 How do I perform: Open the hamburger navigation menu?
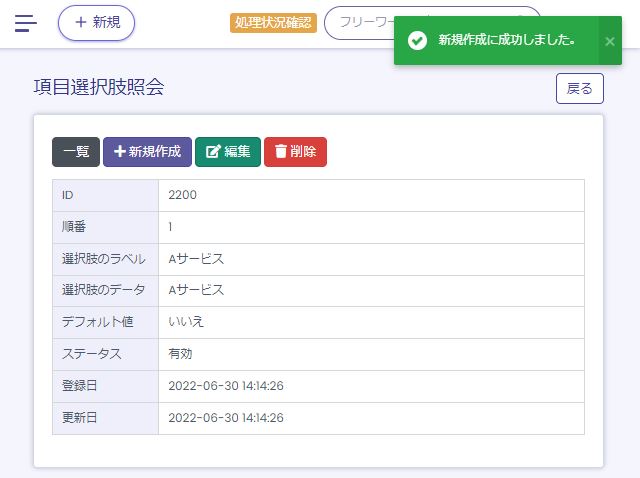[x=26, y=23]
